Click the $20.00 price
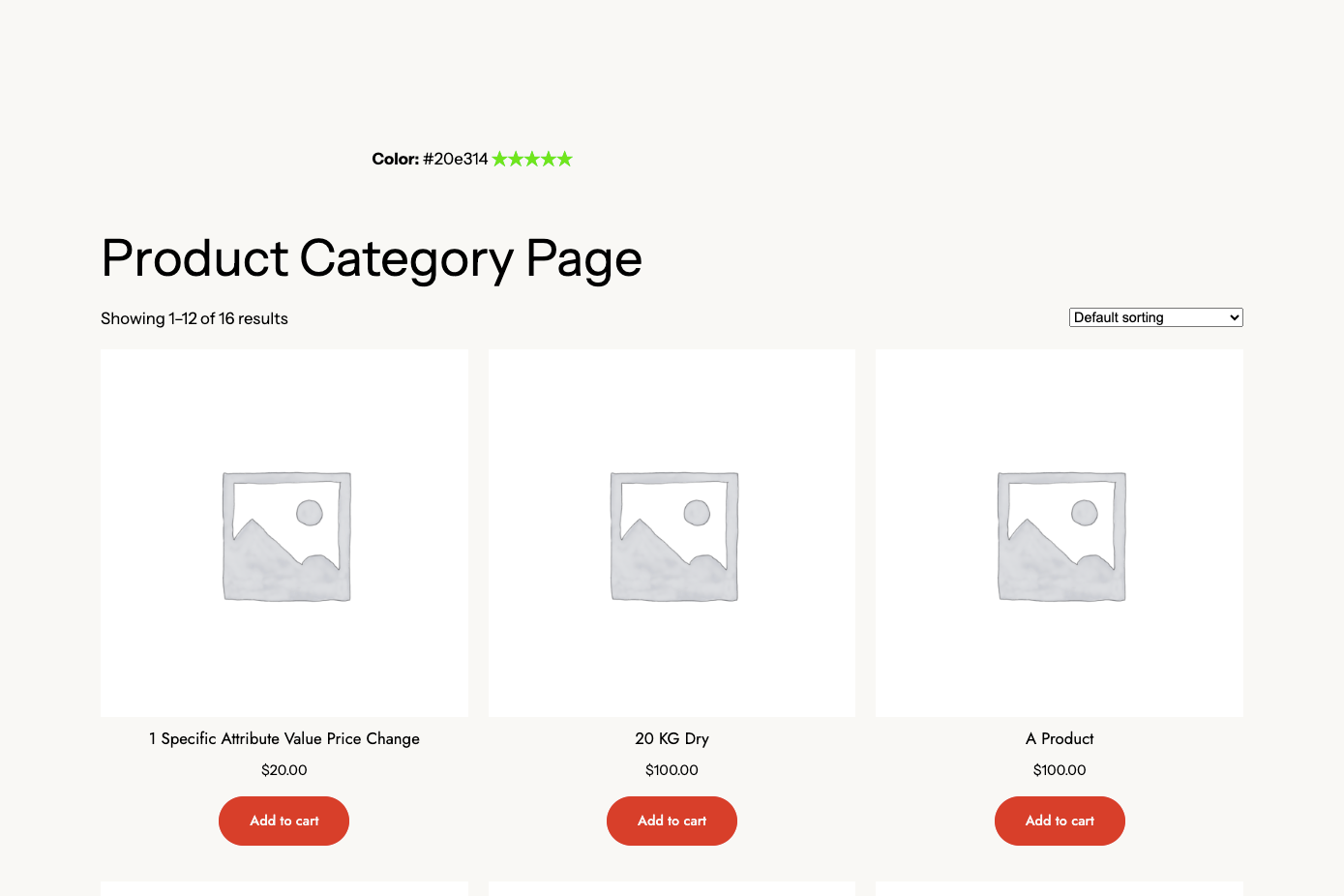The height and width of the screenshot is (896, 1344). point(284,770)
